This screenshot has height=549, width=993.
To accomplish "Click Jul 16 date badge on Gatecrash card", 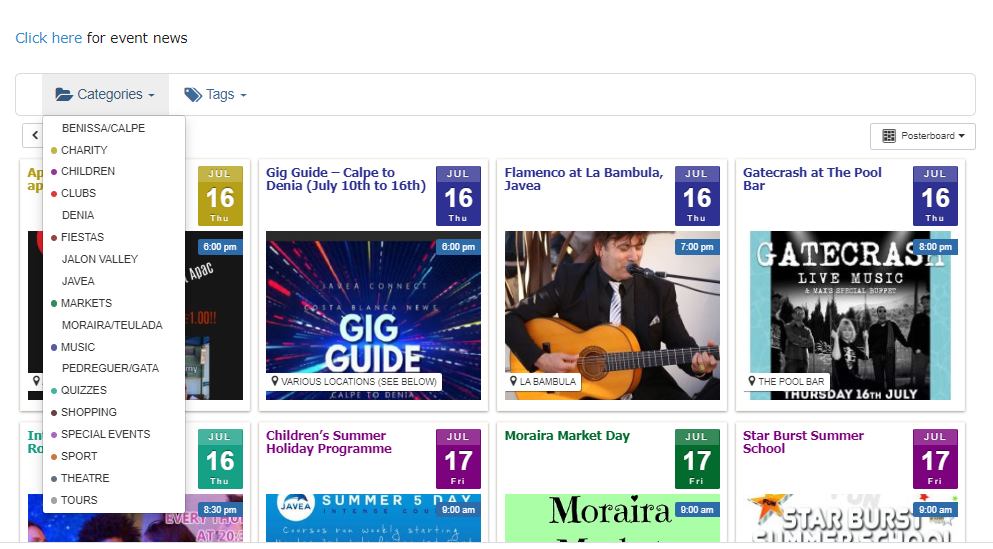I will (x=935, y=196).
